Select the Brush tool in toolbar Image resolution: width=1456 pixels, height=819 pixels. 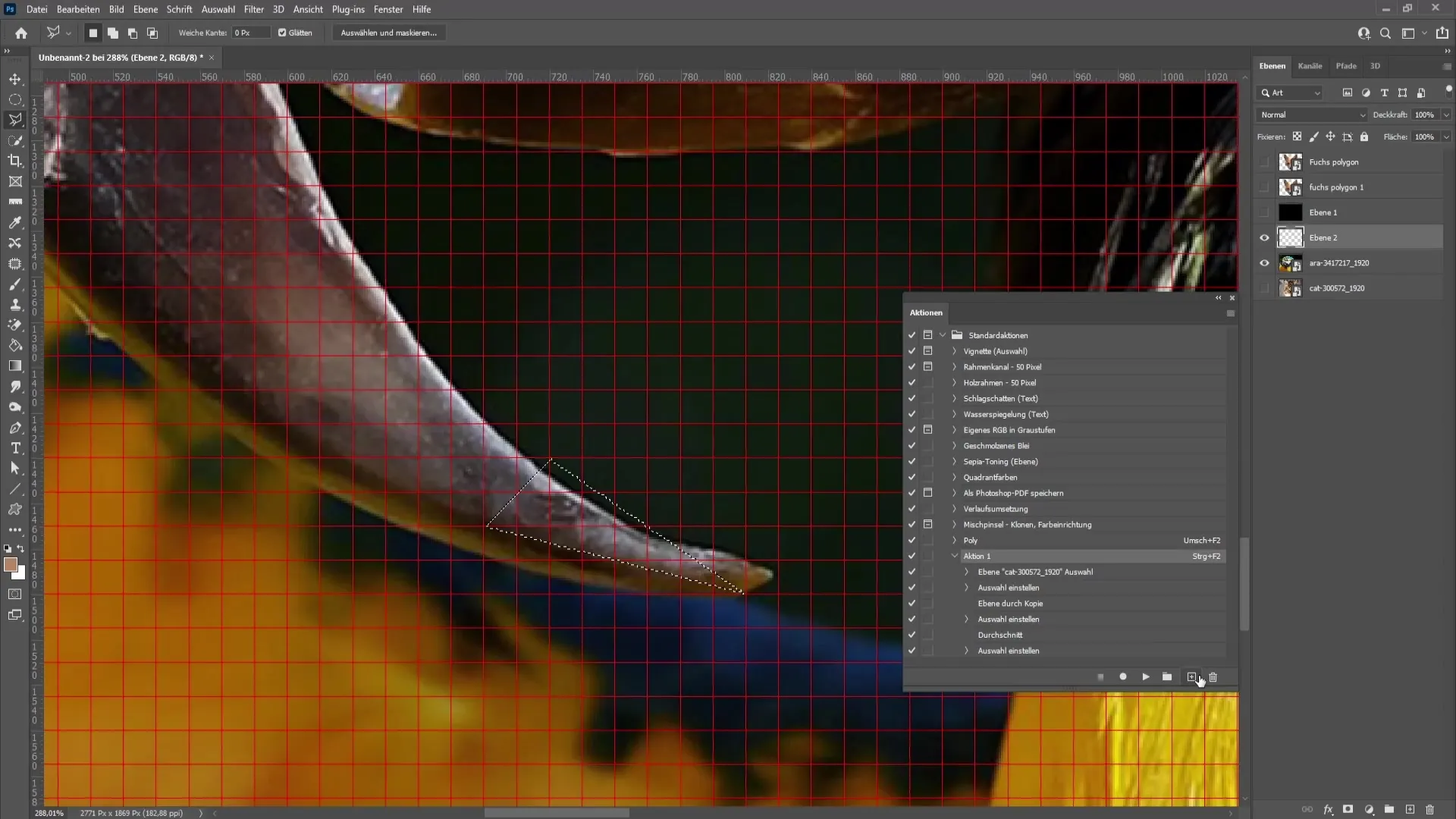pyautogui.click(x=15, y=284)
